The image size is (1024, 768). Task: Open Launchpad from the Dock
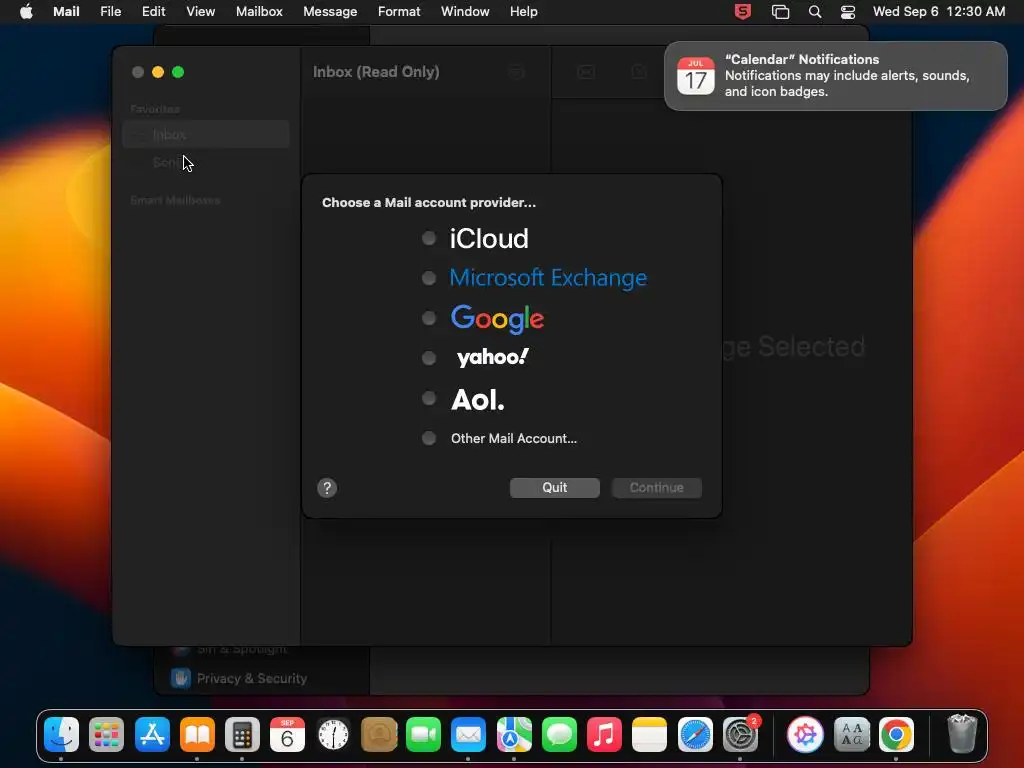[x=106, y=734]
